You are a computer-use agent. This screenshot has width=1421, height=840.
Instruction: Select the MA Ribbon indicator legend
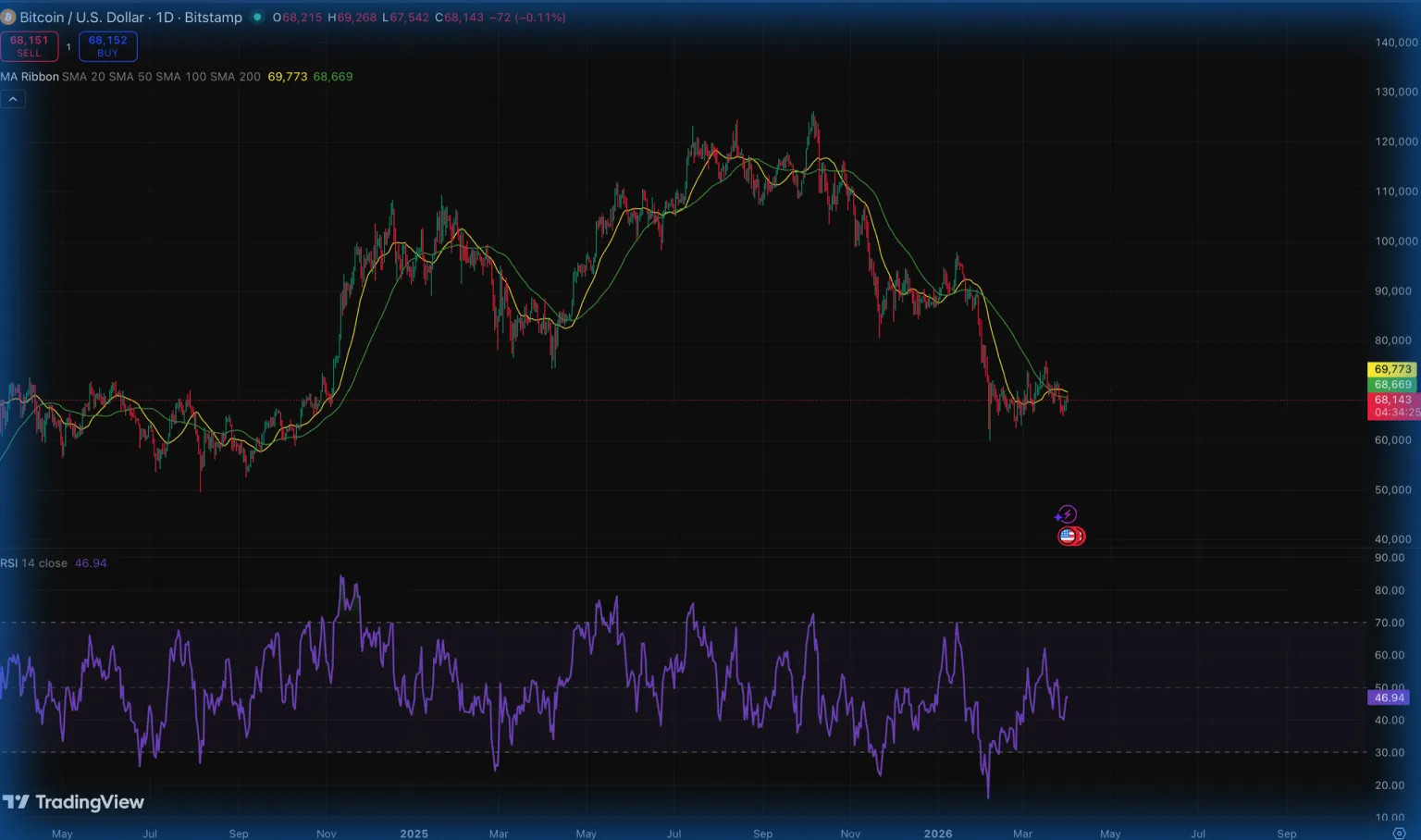coord(30,77)
